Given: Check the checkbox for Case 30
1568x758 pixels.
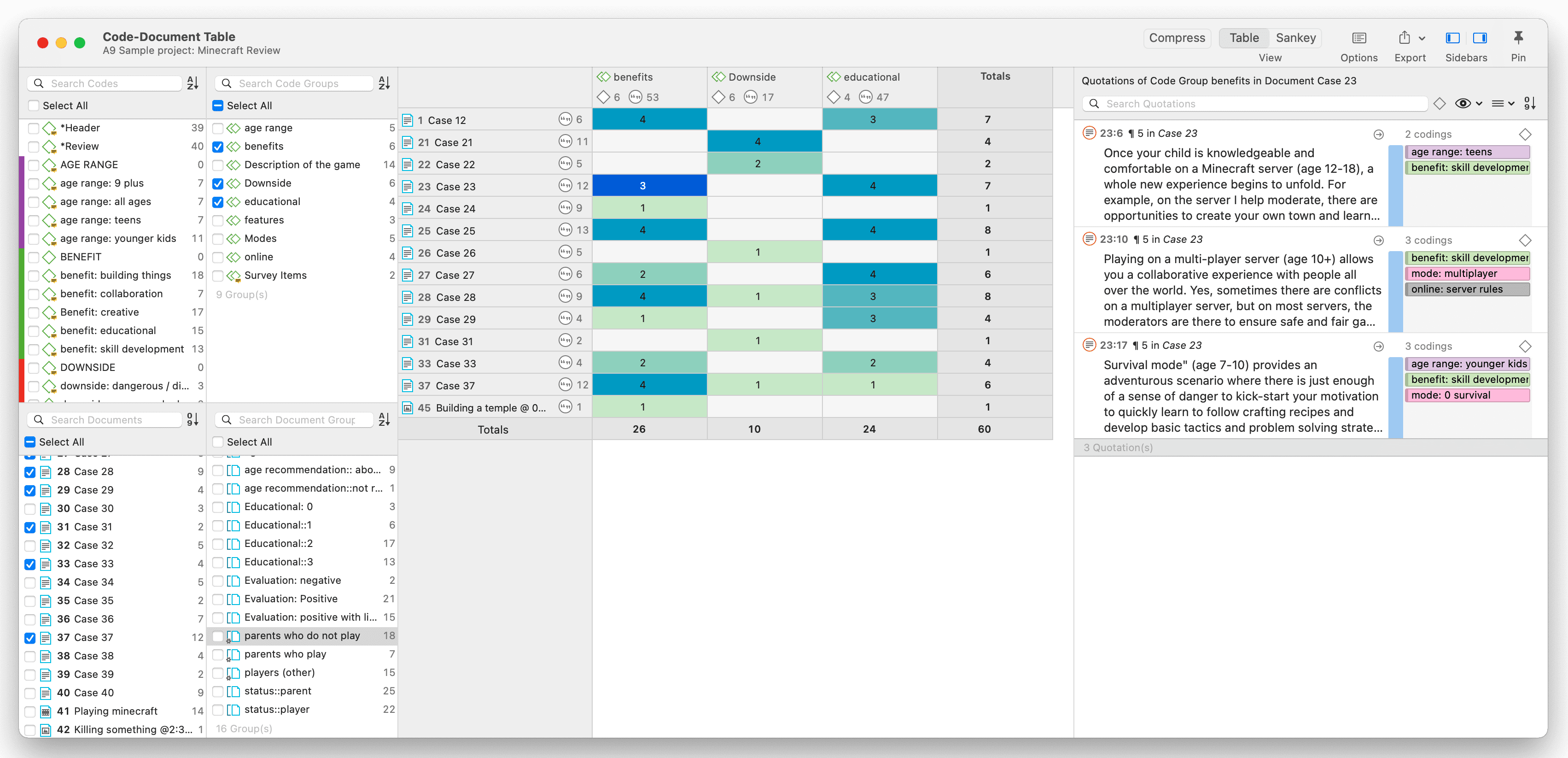Looking at the screenshot, I should pos(30,508).
